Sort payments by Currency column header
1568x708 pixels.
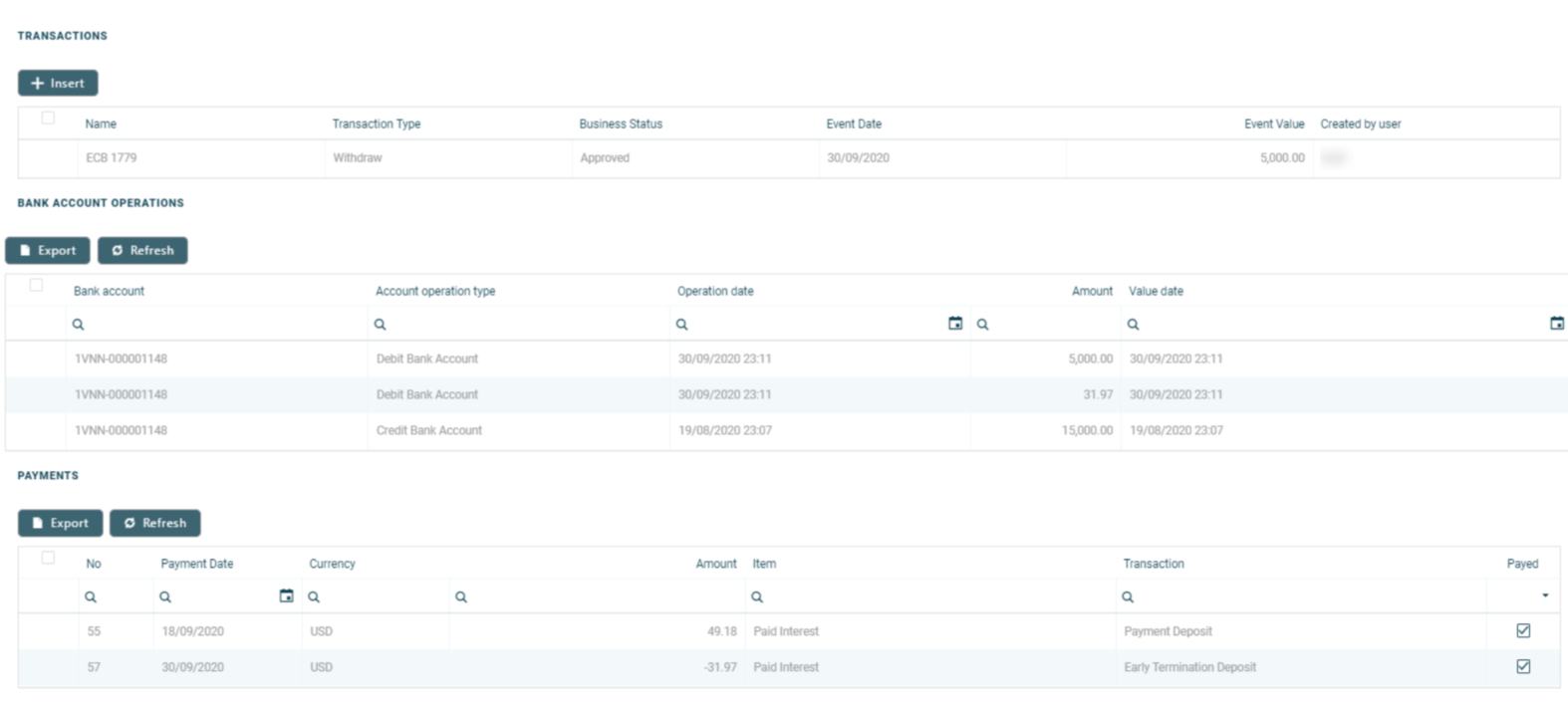pos(332,564)
